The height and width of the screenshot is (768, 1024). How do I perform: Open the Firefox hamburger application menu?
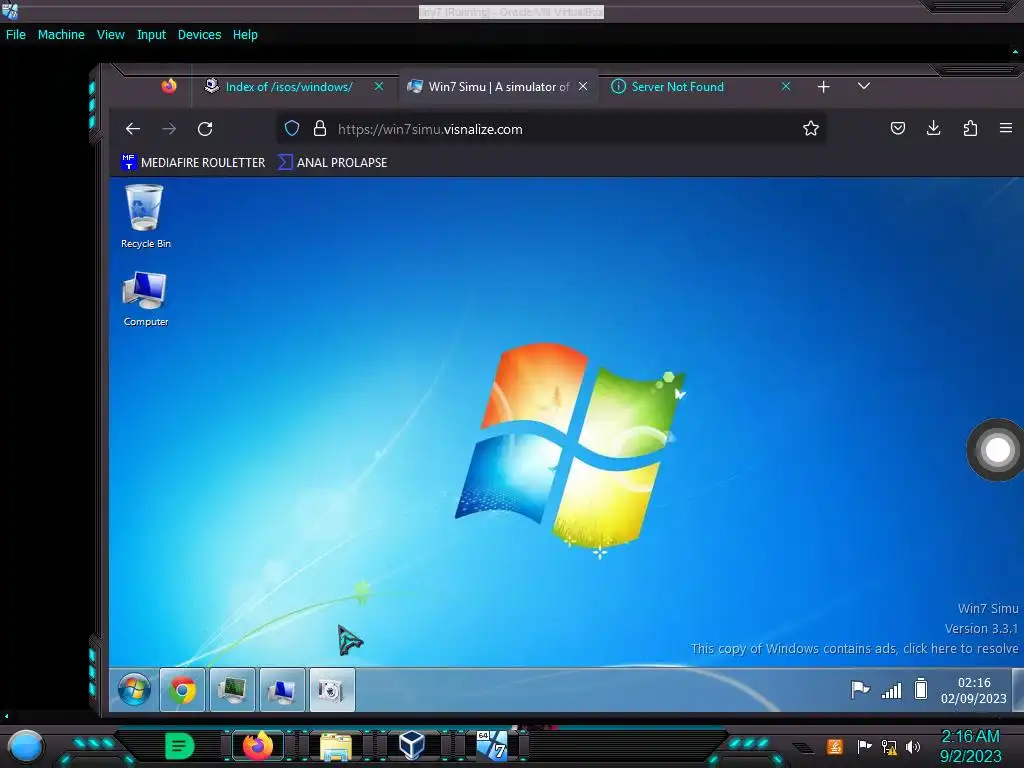[1006, 129]
